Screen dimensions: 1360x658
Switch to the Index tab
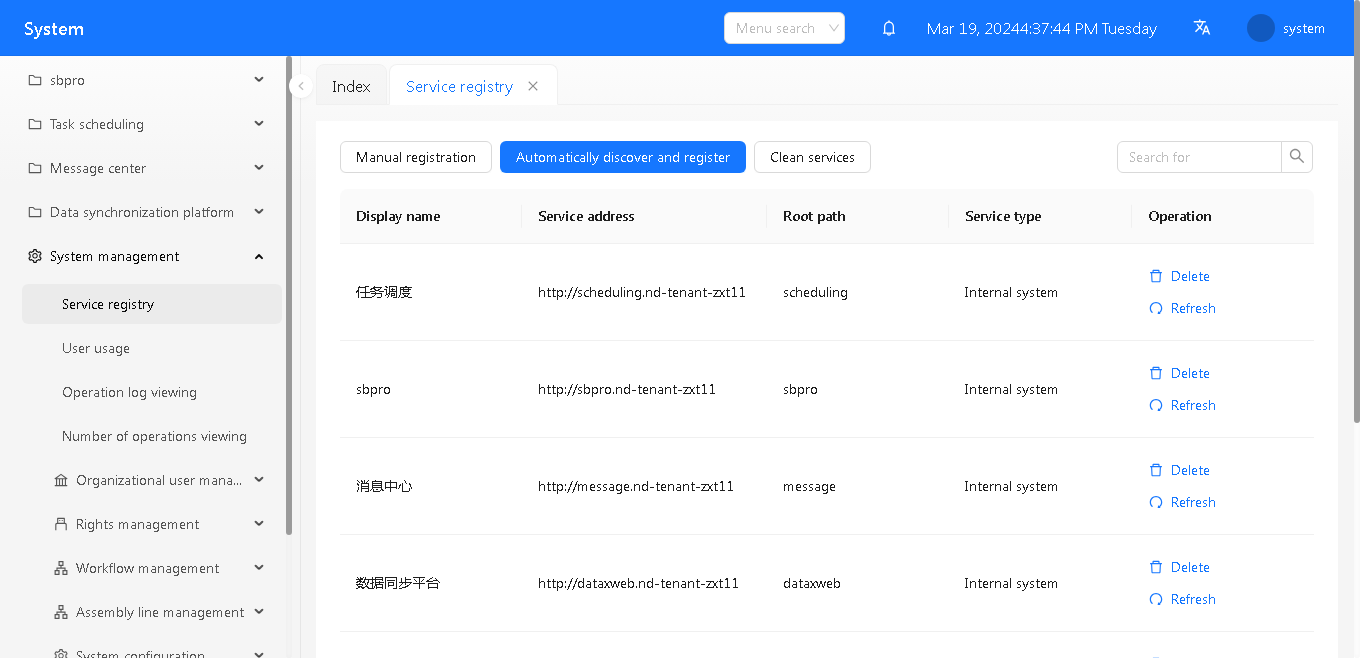click(x=351, y=87)
